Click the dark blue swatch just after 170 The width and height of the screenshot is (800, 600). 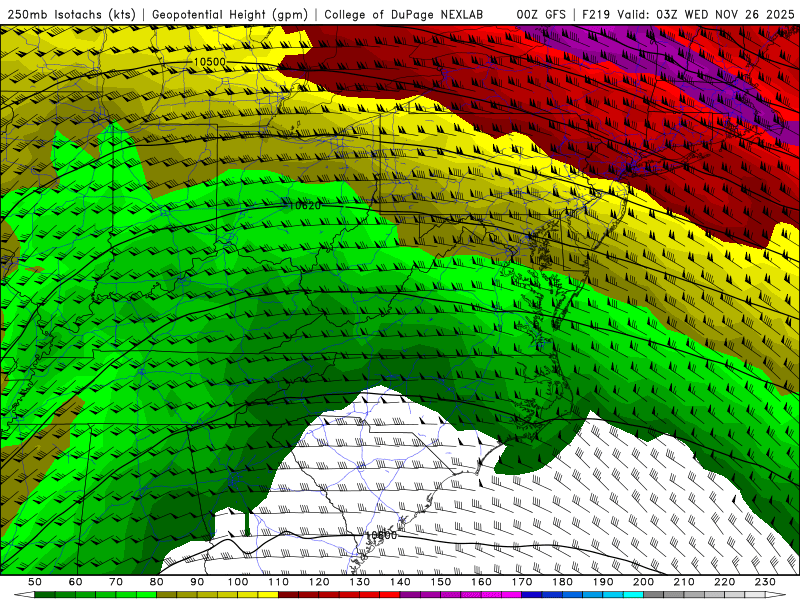[532, 595]
